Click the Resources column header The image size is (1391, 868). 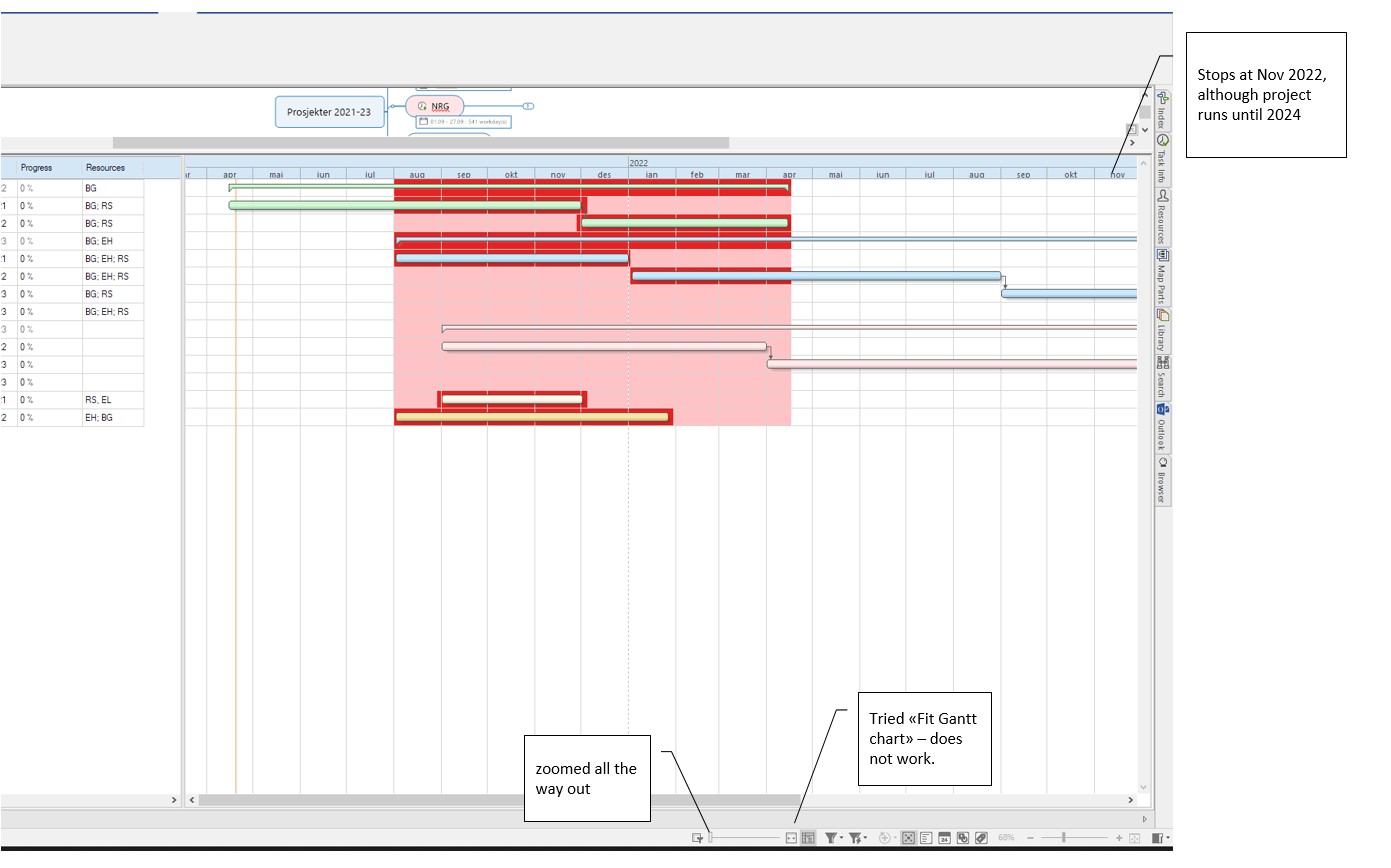(x=112, y=167)
